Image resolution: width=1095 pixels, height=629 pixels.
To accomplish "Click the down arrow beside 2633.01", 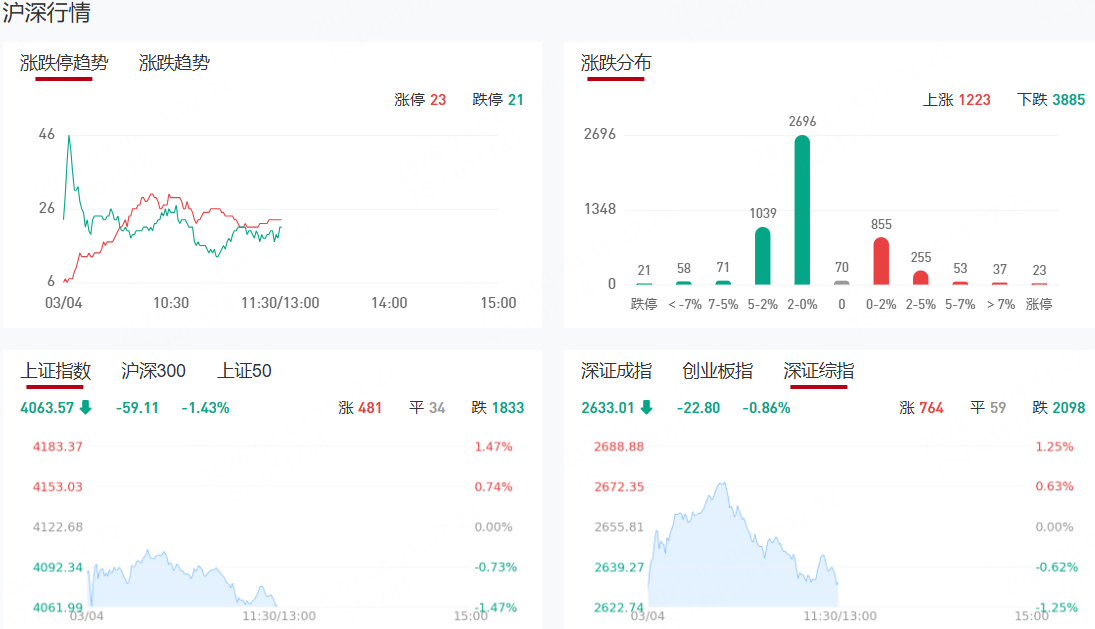I will [646, 407].
